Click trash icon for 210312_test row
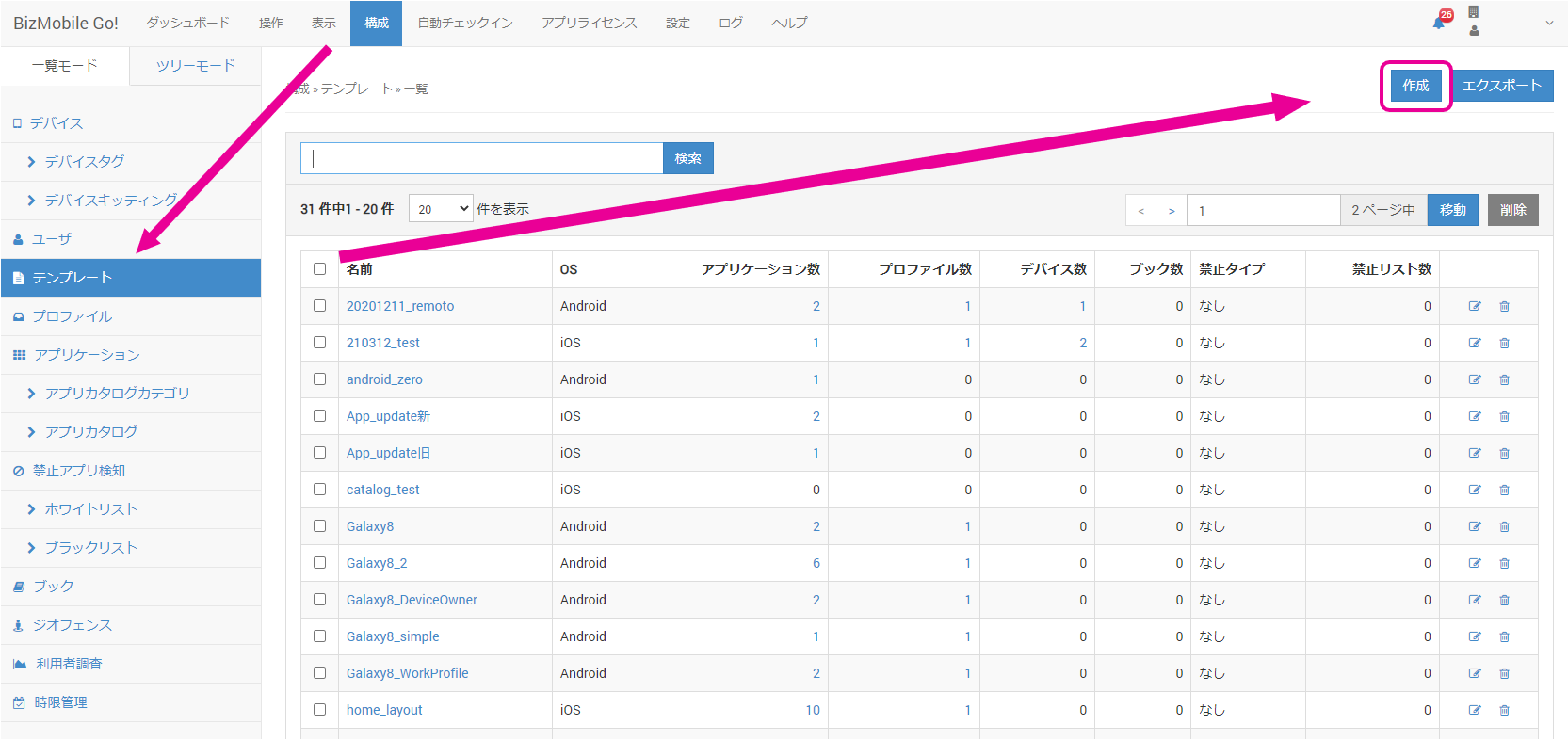 click(1504, 343)
